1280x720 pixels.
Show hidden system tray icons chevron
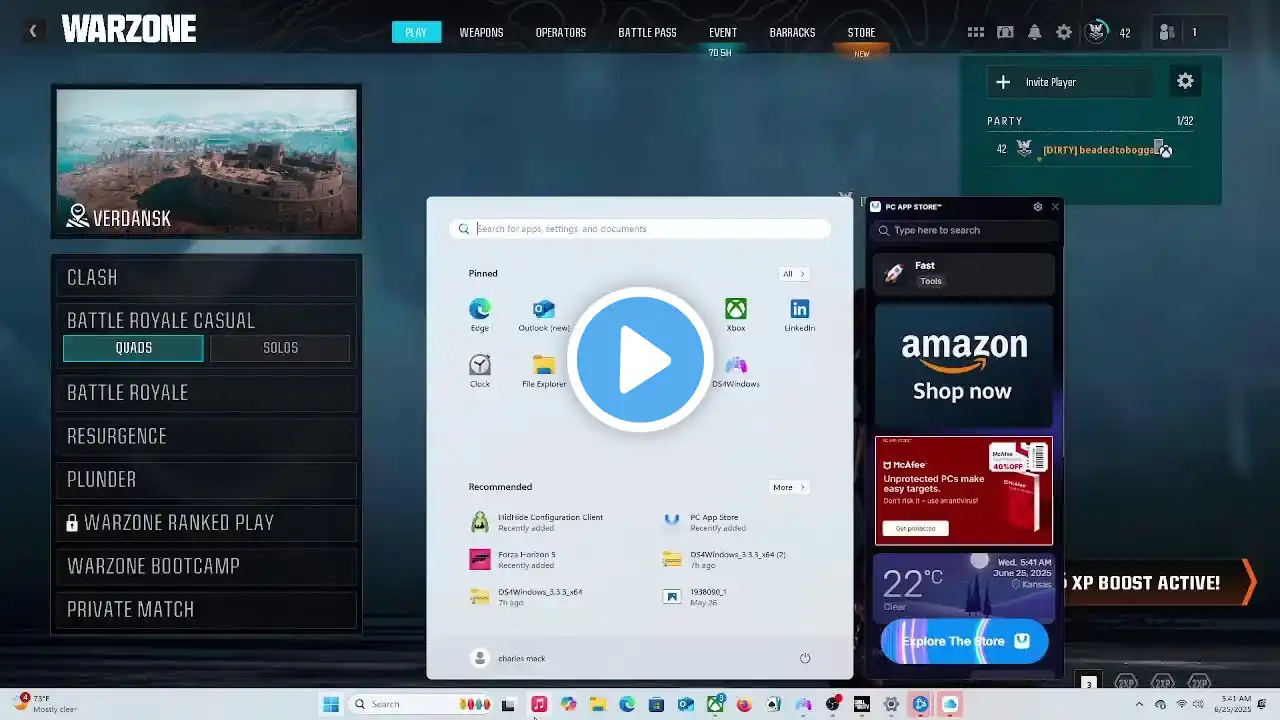1139,704
